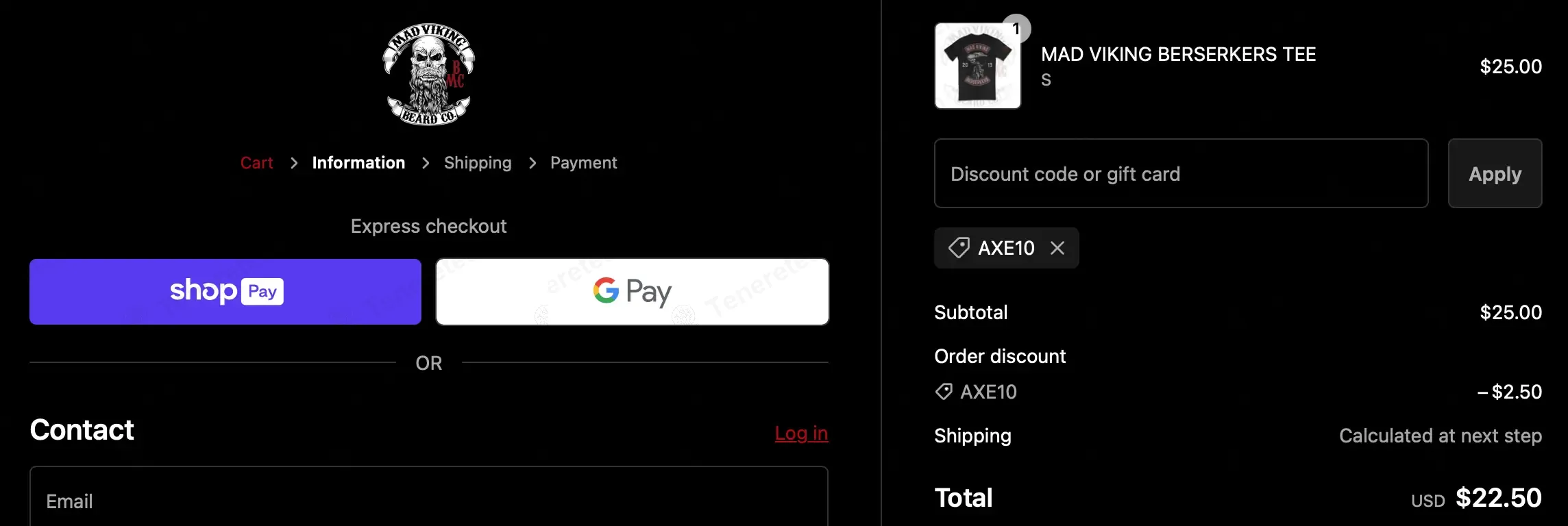Click the Discount code or gift card field
Viewport: 1568px width, 526px height.
click(1181, 174)
